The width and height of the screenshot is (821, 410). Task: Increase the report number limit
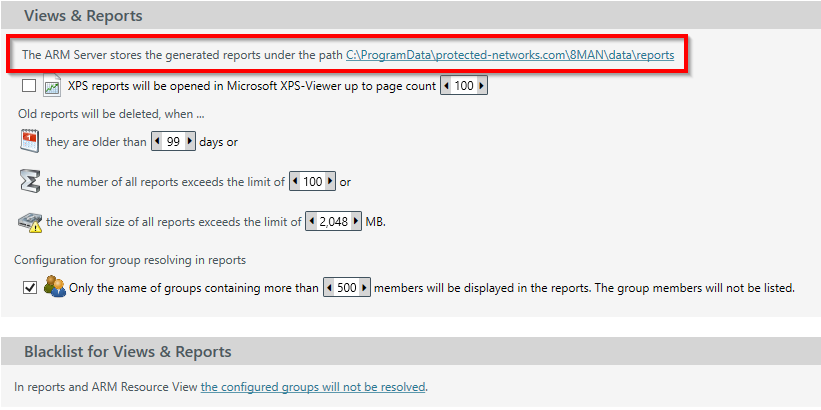331,182
